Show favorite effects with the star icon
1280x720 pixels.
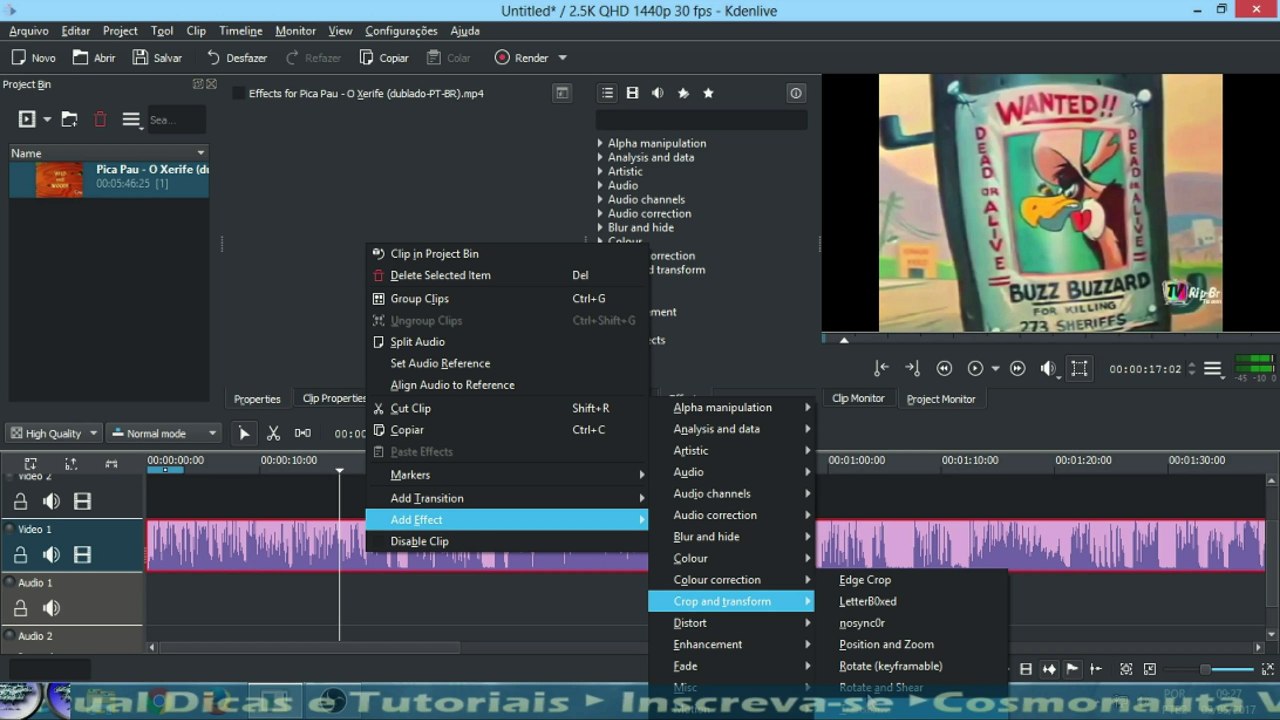[708, 93]
